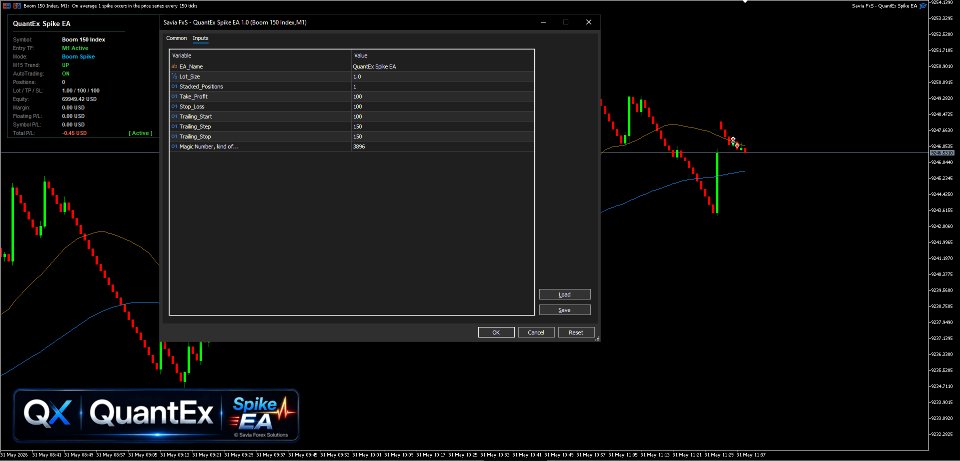Click M1 Active entry timeframe status
Viewport: 960px width, 461px height.
tap(75, 48)
